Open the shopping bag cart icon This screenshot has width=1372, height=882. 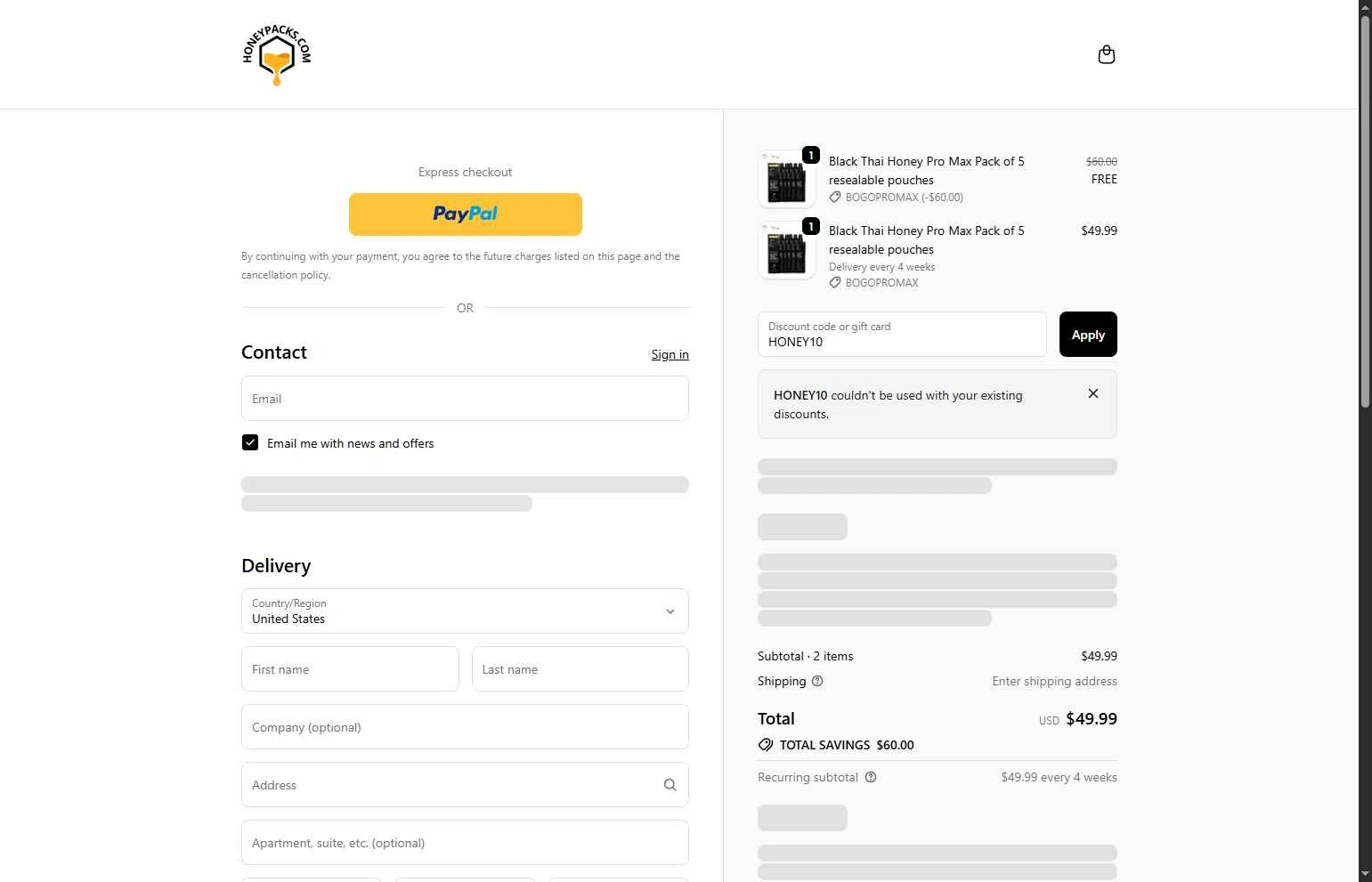tap(1107, 55)
